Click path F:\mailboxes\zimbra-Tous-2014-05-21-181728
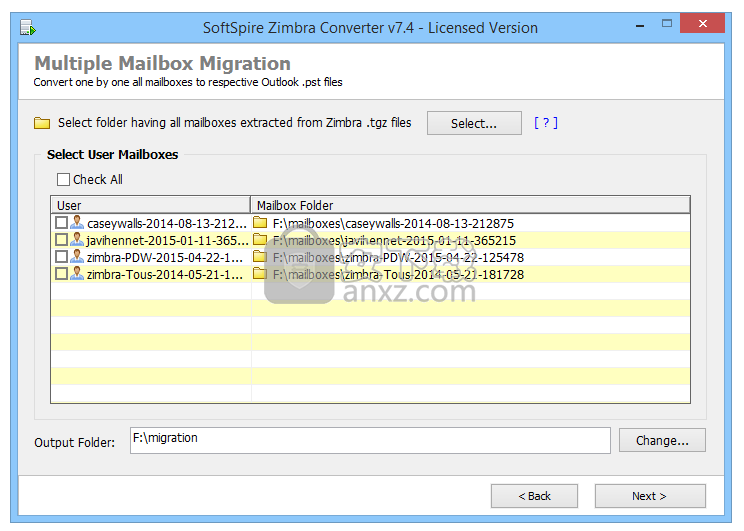The width and height of the screenshot is (744, 531). (x=398, y=275)
